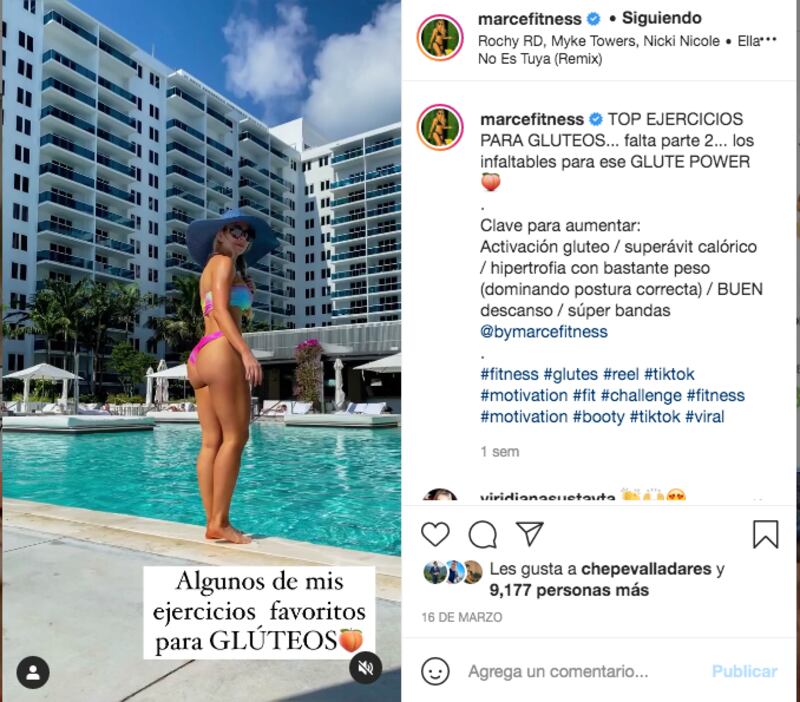The width and height of the screenshot is (800, 702).
Task: Open the #challenge hashtag
Action: [x=641, y=395]
